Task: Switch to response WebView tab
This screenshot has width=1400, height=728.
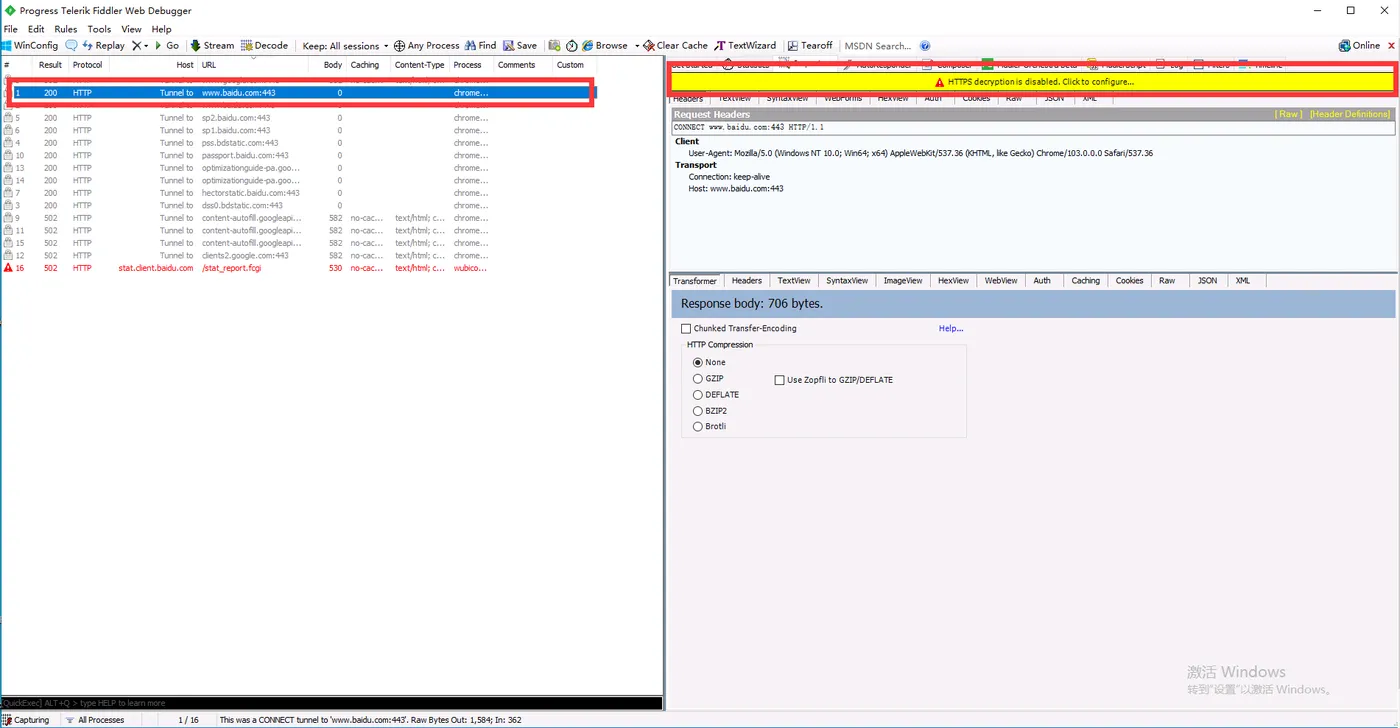Action: coord(1001,281)
